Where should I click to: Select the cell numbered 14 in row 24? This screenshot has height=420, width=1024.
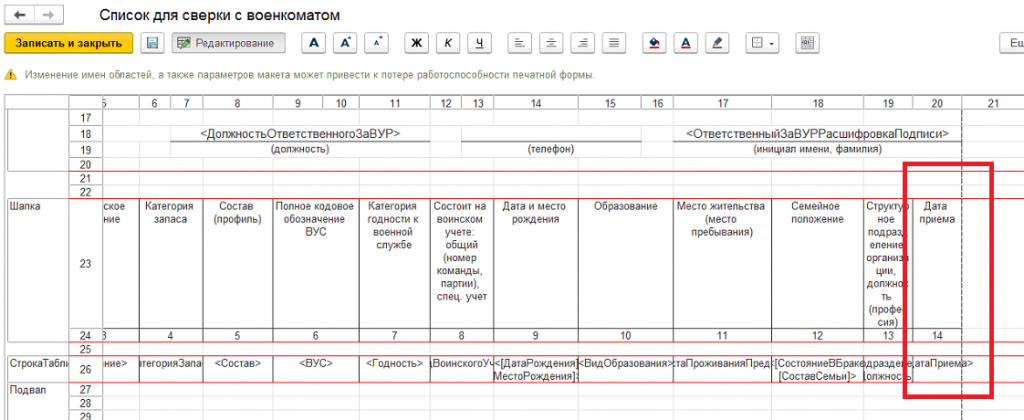[x=937, y=336]
